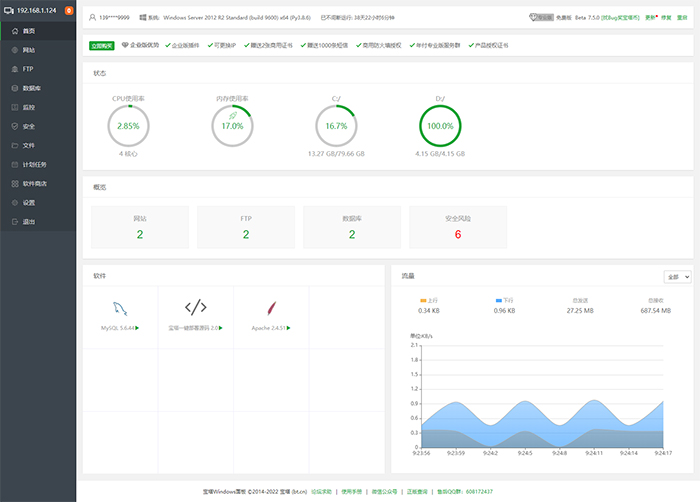Select 计划任务 scheduled tasks menu item

tap(35, 164)
